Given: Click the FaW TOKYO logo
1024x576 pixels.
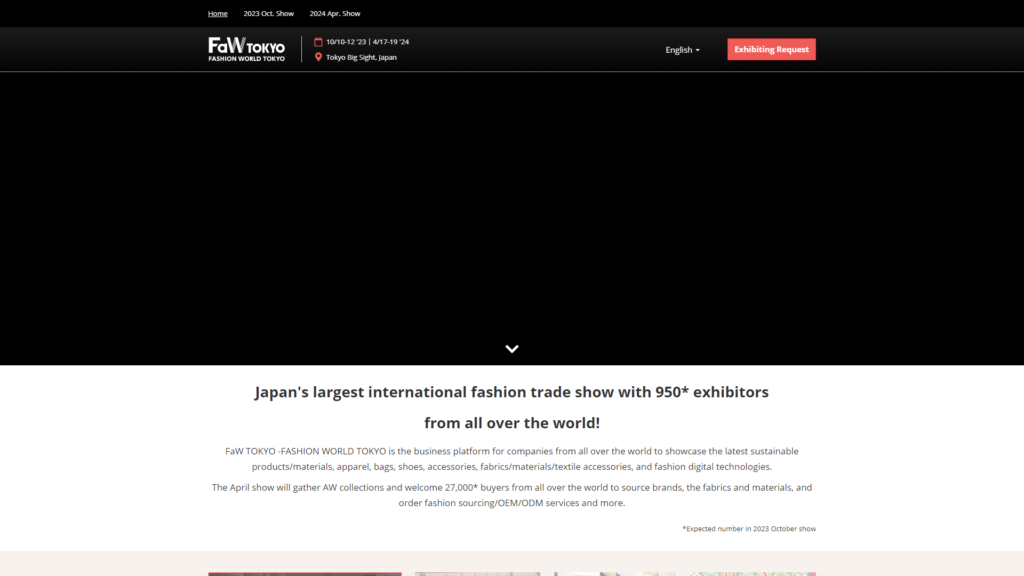Looking at the screenshot, I should (247, 49).
